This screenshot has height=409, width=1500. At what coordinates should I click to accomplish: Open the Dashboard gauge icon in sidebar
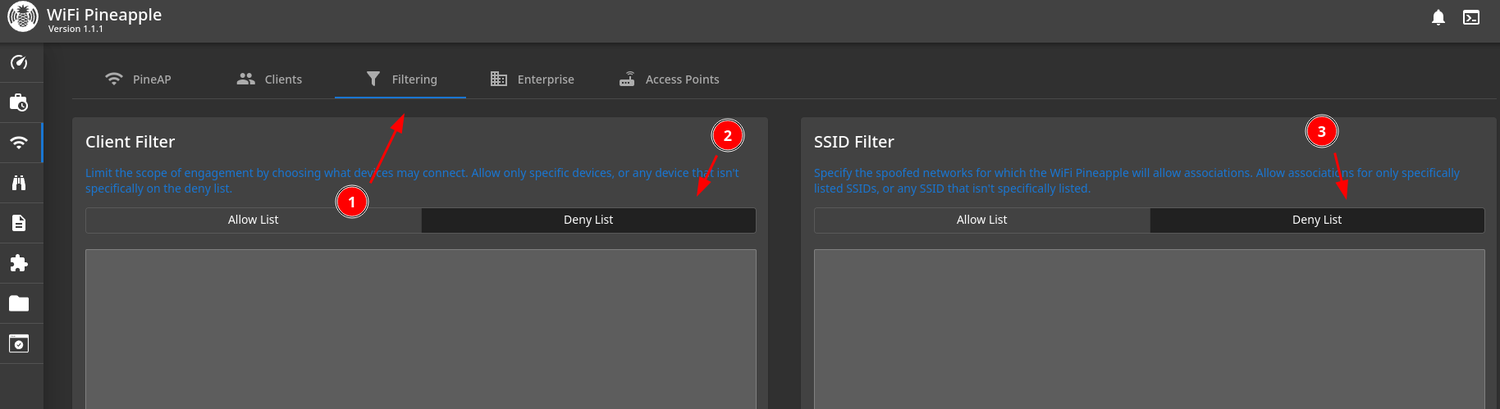pyautogui.click(x=18, y=62)
